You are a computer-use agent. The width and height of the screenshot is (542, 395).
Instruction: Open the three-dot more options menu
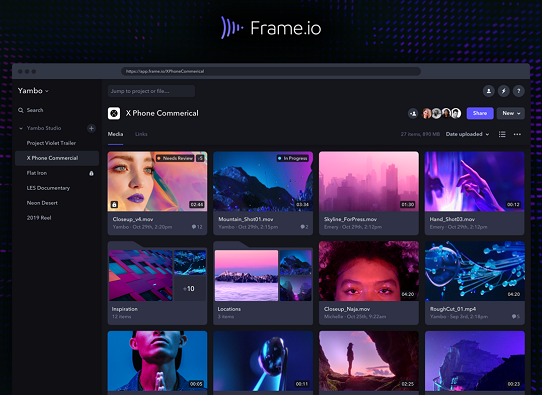pos(517,134)
